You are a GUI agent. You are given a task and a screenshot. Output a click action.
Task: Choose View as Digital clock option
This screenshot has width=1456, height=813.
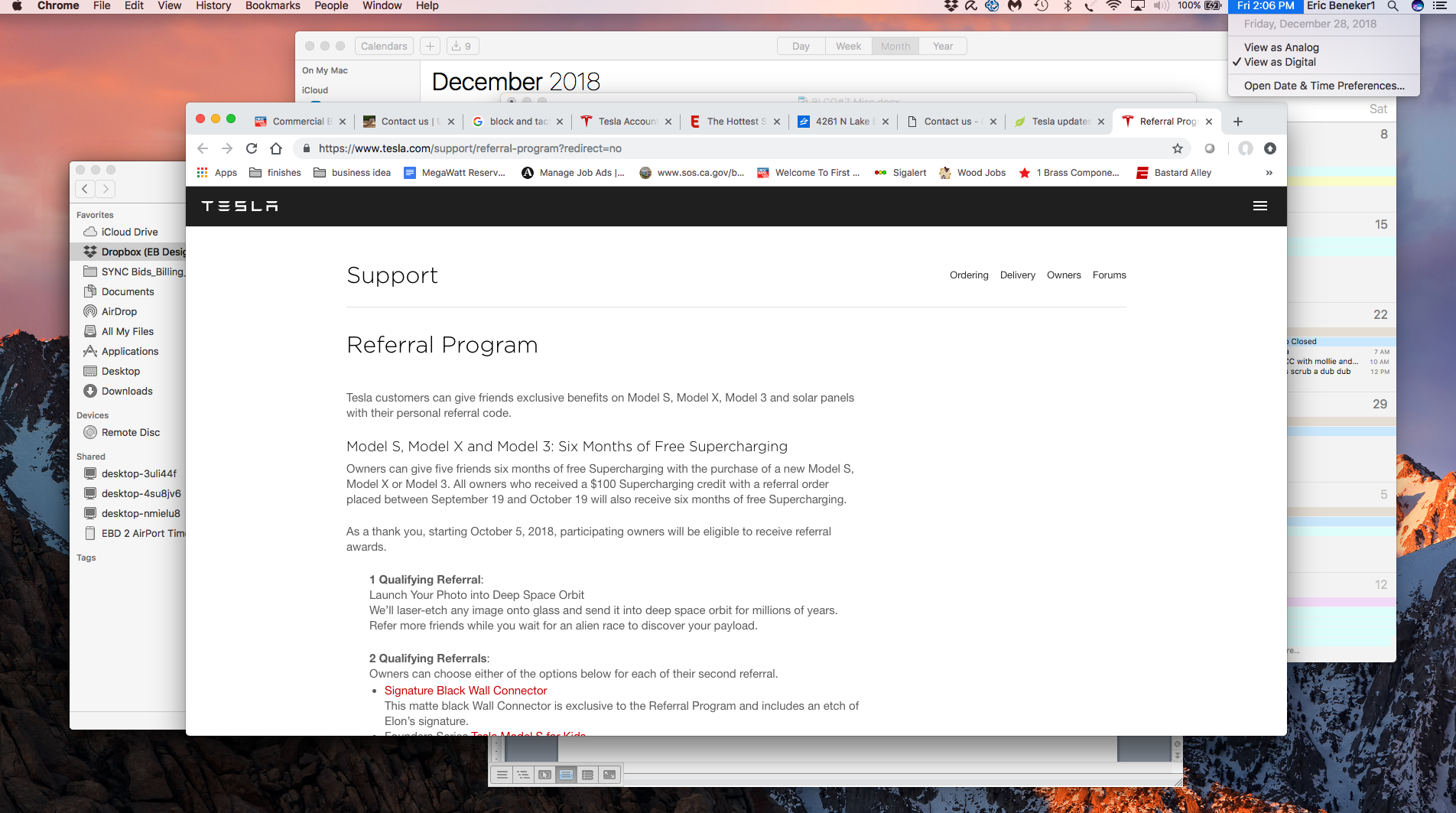(1279, 62)
